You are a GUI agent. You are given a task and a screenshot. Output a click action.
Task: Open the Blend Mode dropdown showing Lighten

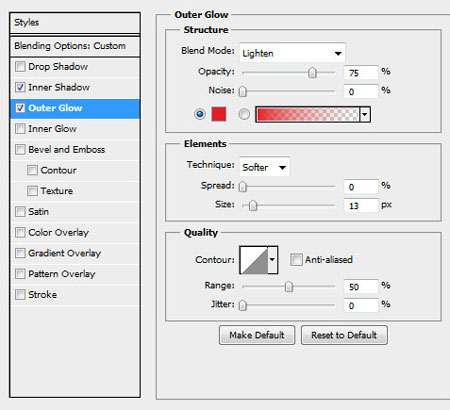[x=292, y=53]
